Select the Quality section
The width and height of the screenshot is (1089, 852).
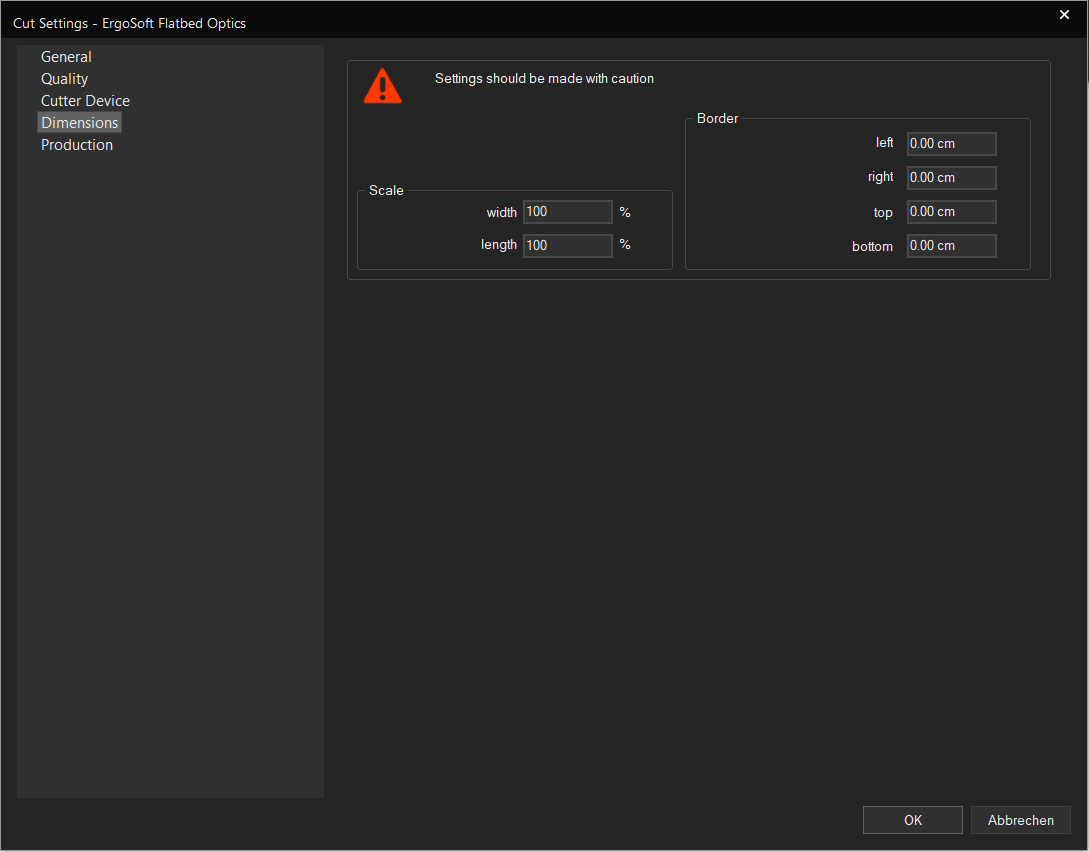click(65, 79)
